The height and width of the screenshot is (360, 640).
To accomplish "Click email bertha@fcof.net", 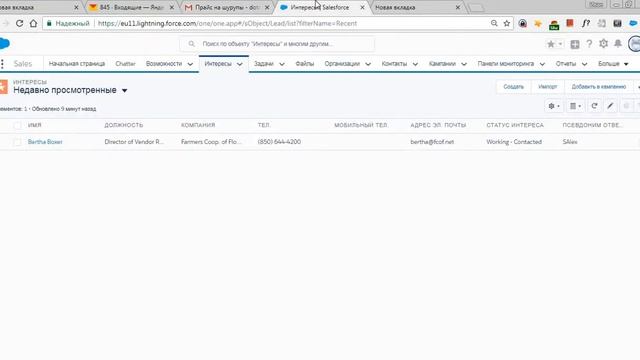I will [432, 142].
